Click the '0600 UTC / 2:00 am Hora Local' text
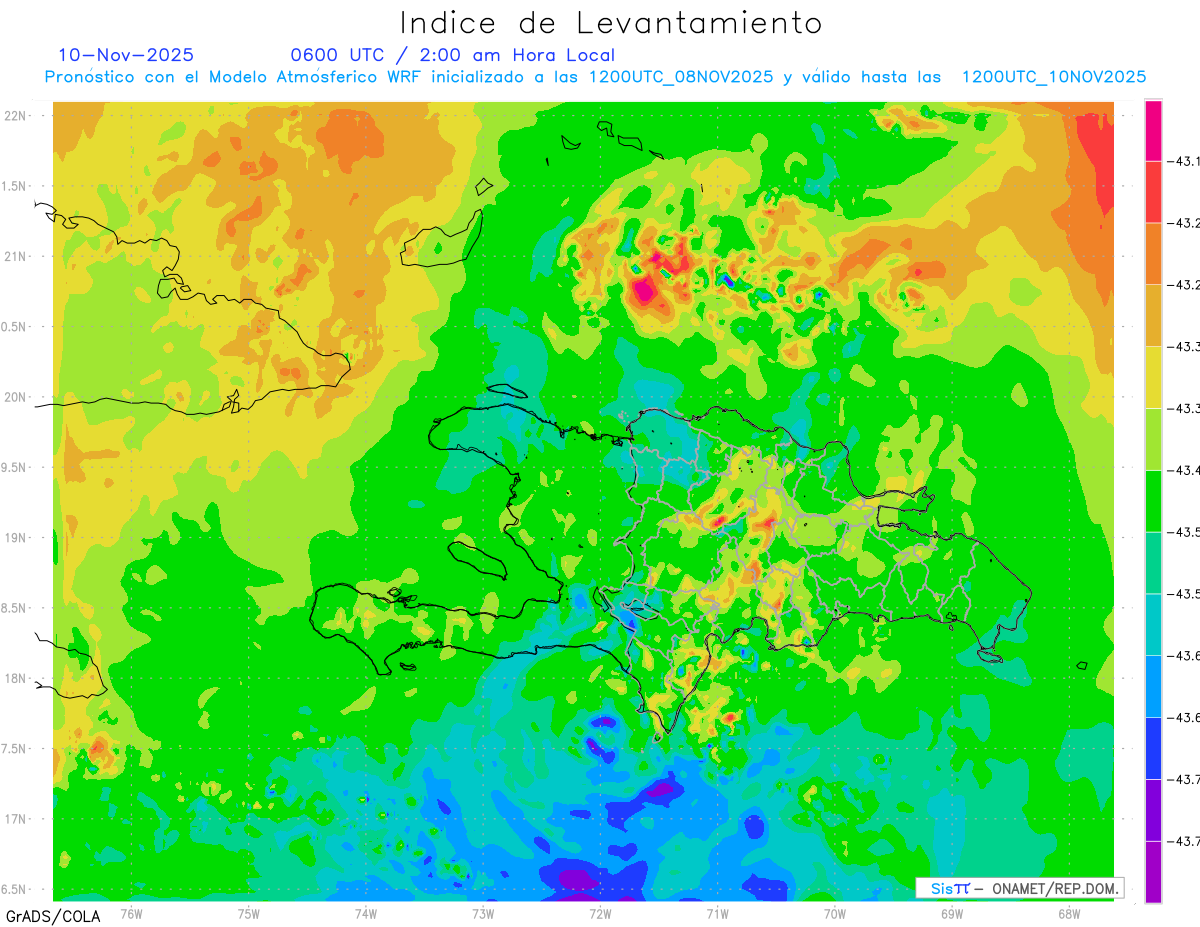 point(453,56)
